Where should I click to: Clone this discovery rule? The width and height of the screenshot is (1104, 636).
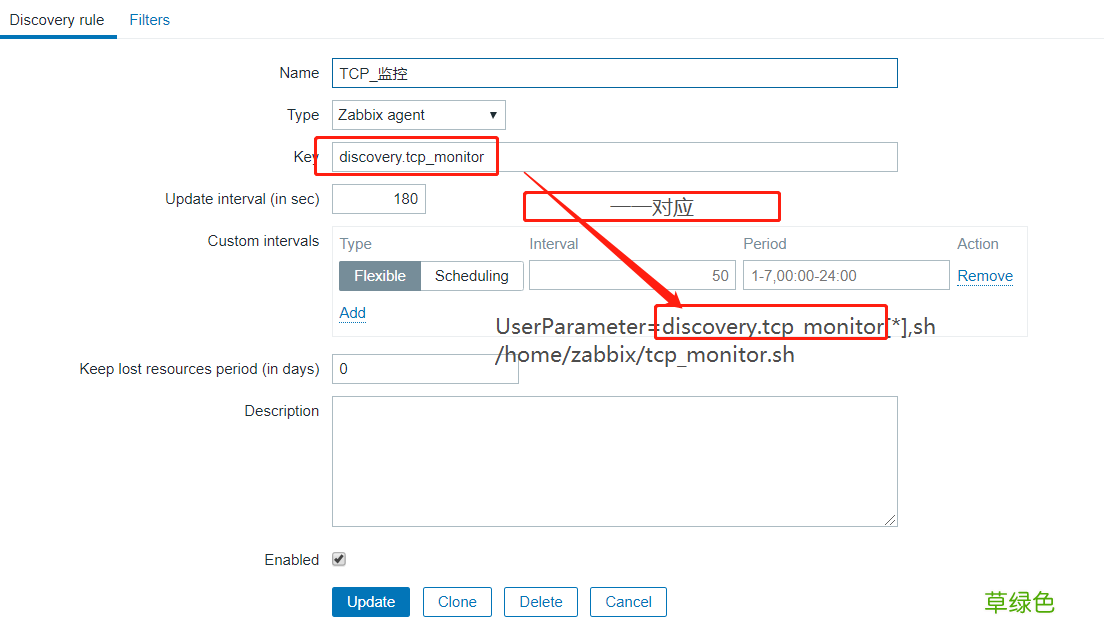[457, 602]
